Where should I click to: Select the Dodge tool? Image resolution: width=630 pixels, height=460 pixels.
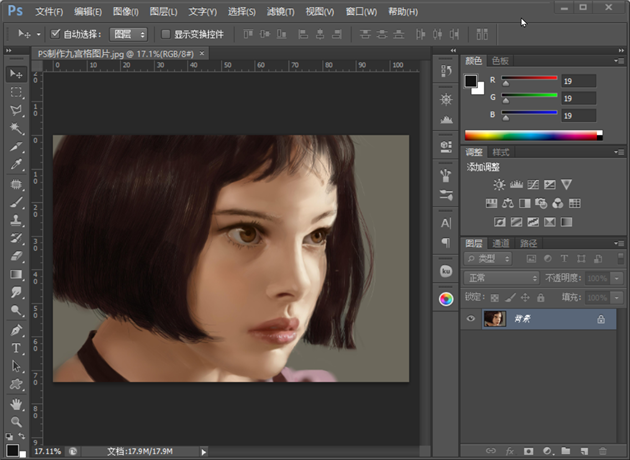coord(16,311)
